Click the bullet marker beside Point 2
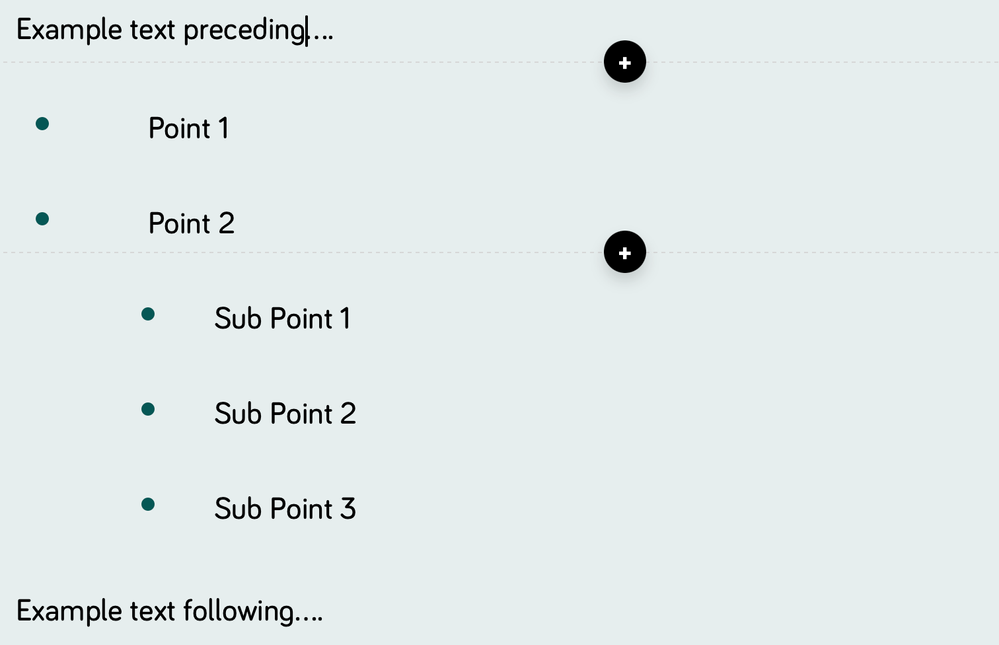Screen dimensions: 999x645 point(42,219)
